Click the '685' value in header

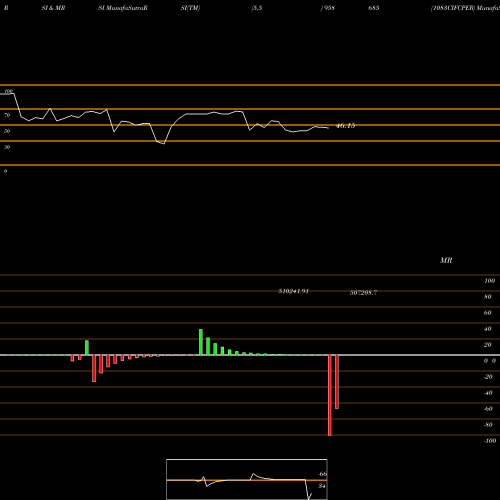click(x=374, y=8)
